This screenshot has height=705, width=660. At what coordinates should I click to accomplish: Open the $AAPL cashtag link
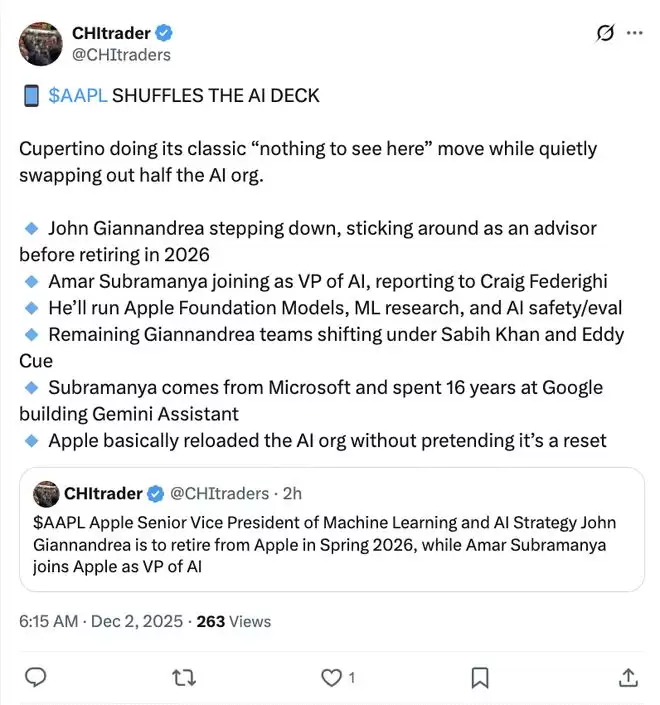click(78, 96)
